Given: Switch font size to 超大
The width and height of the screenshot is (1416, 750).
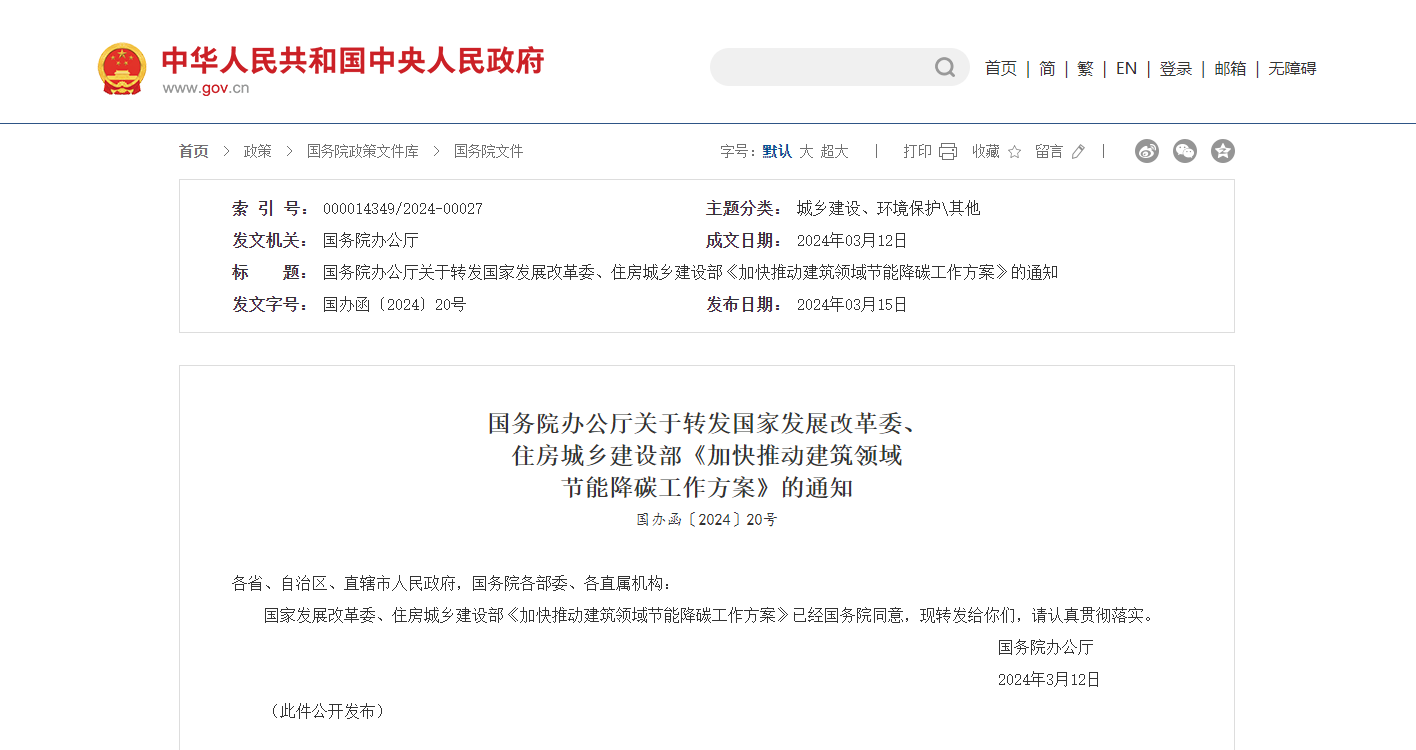Looking at the screenshot, I should pos(834,151).
